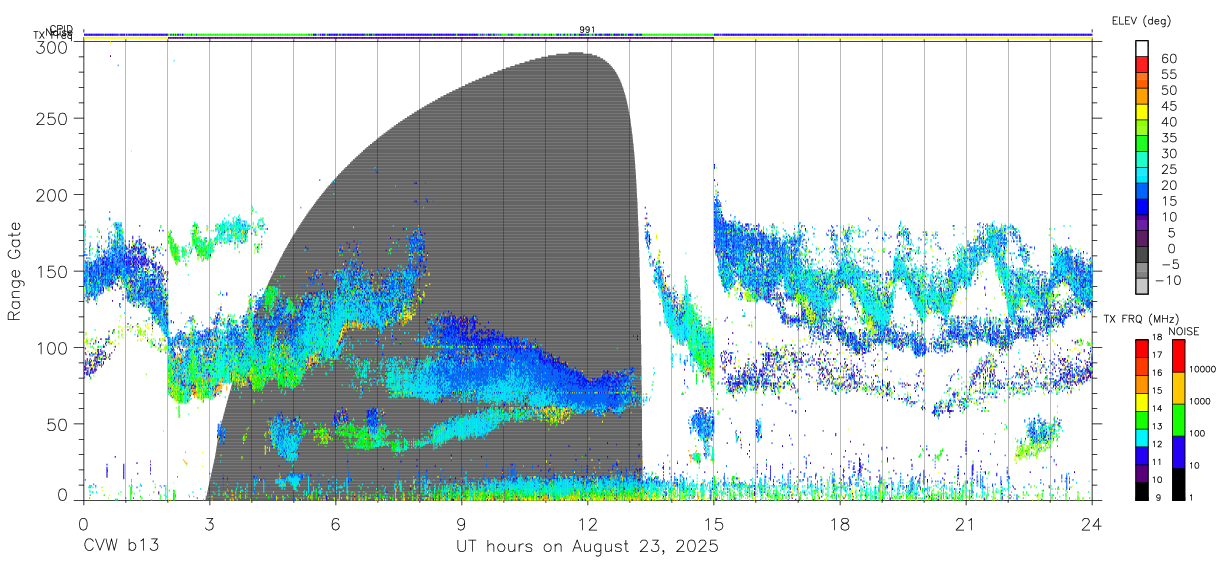Click the 18 tick on UT hours axis
The height and width of the screenshot is (567, 1228).
[x=840, y=523]
